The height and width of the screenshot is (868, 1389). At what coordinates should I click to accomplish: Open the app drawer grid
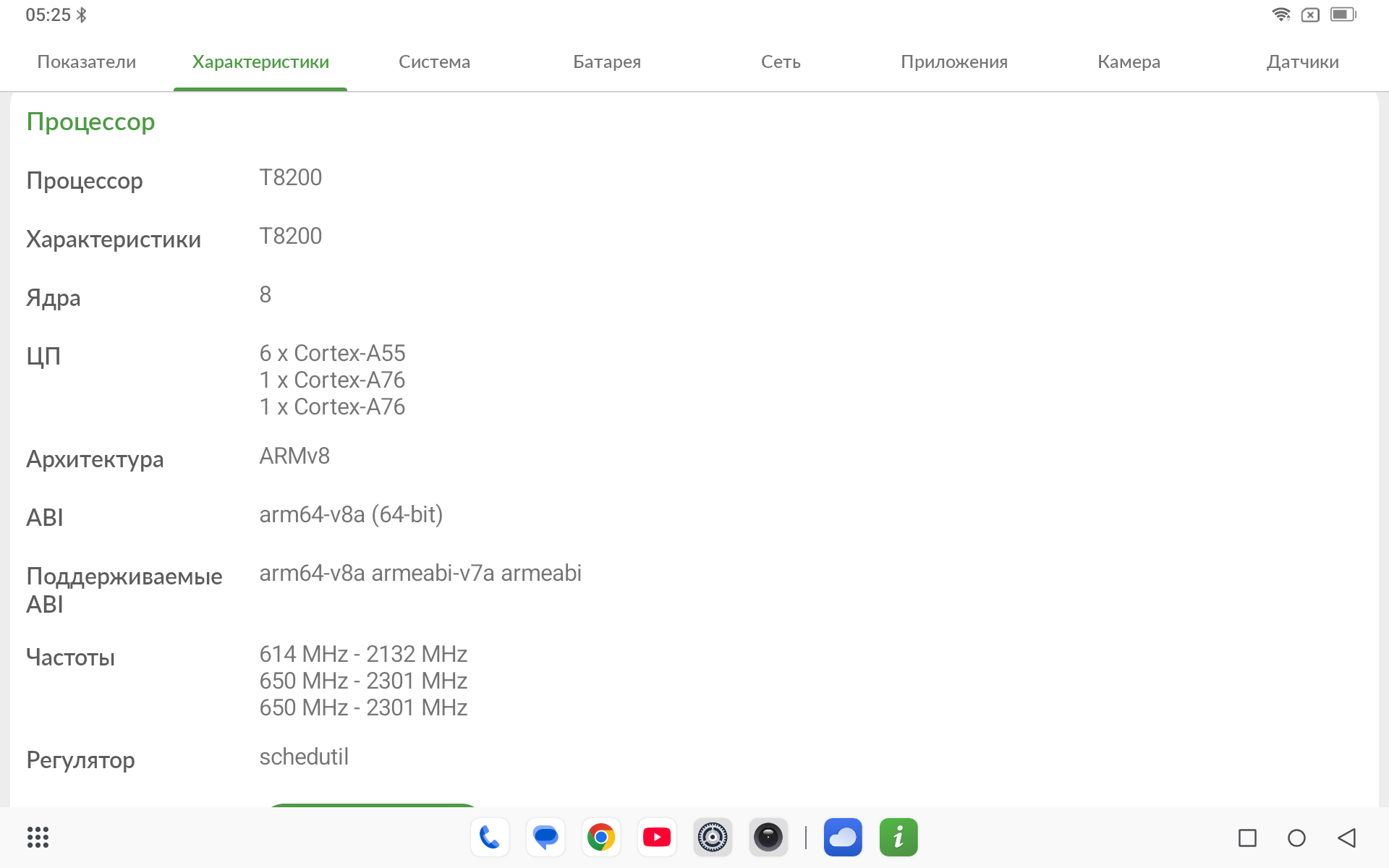click(38, 838)
